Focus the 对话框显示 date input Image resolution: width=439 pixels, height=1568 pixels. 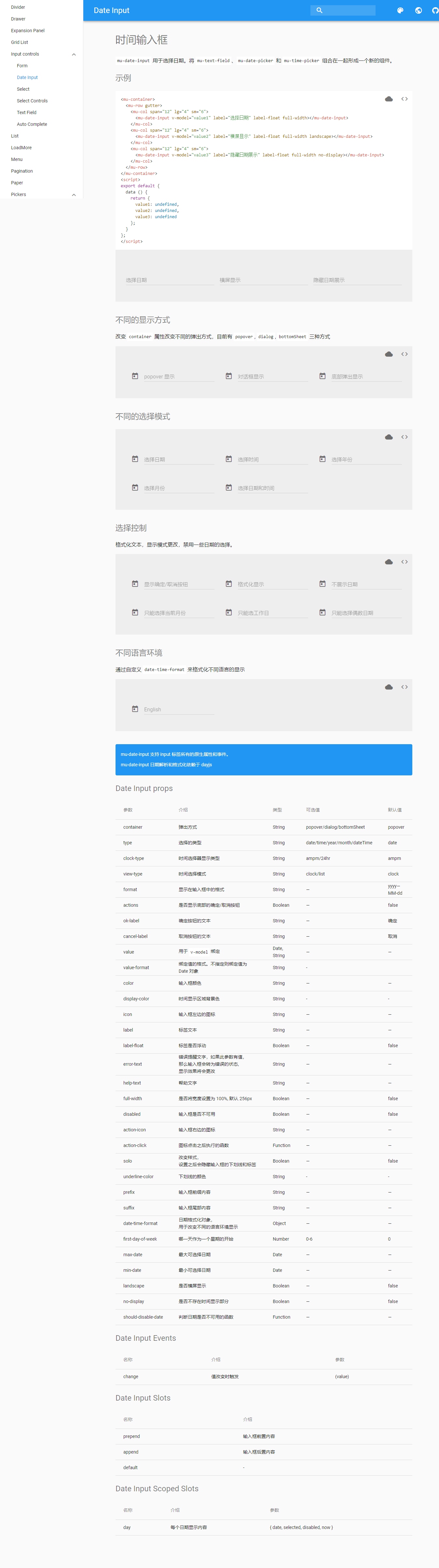click(273, 377)
